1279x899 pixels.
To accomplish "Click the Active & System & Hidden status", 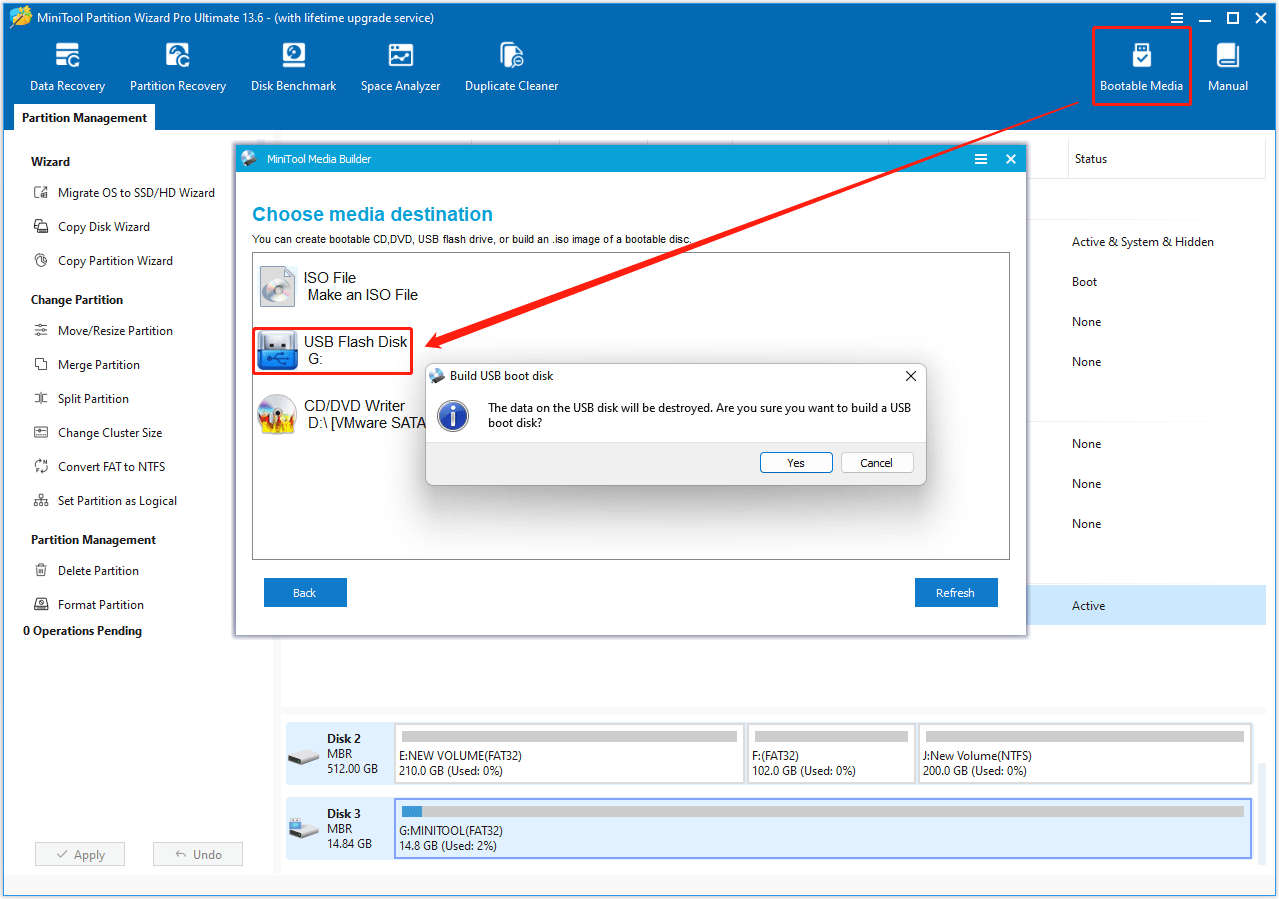I will pos(1143,242).
